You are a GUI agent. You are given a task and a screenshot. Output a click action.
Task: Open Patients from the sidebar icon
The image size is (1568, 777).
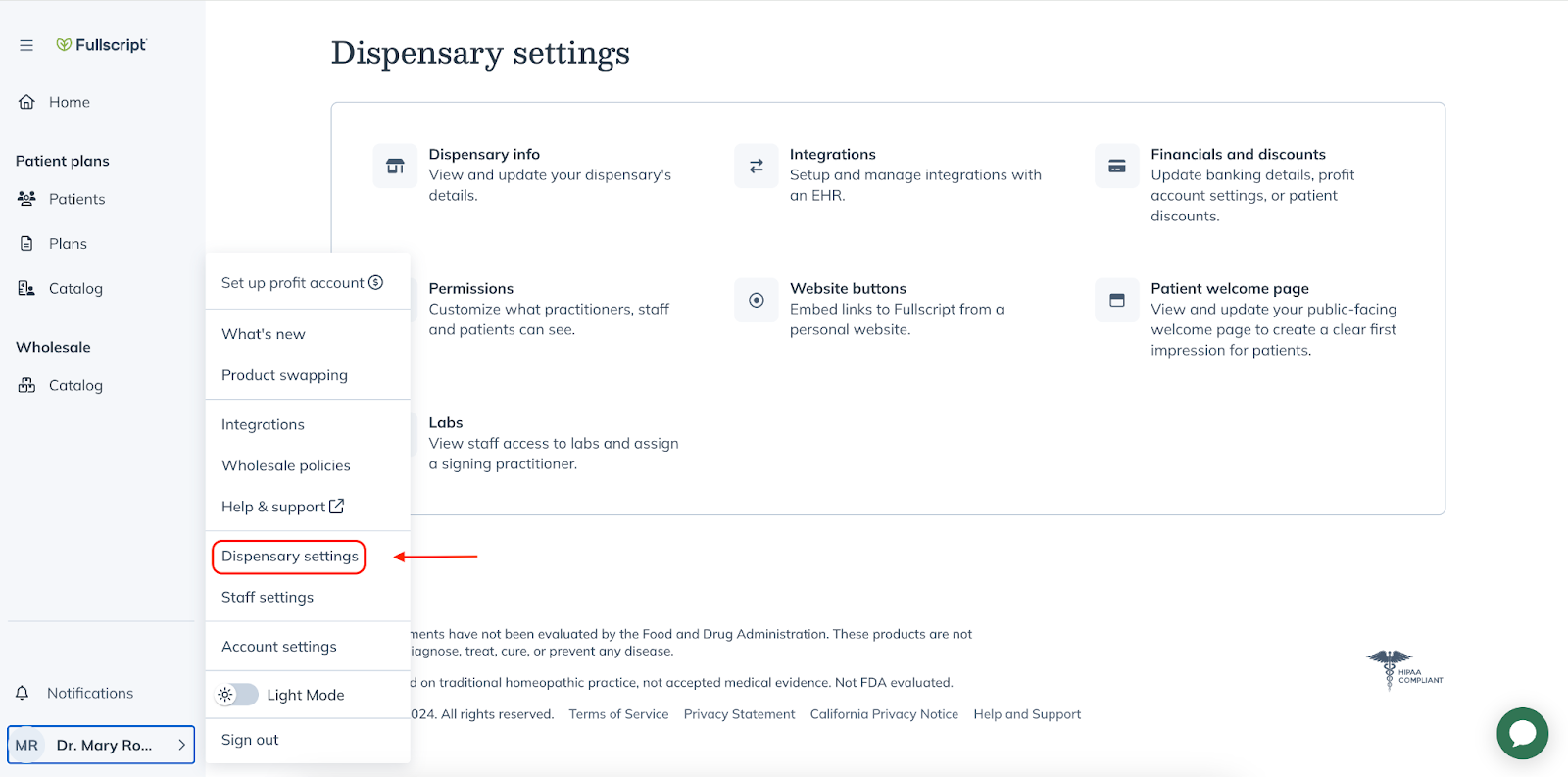[x=25, y=198]
